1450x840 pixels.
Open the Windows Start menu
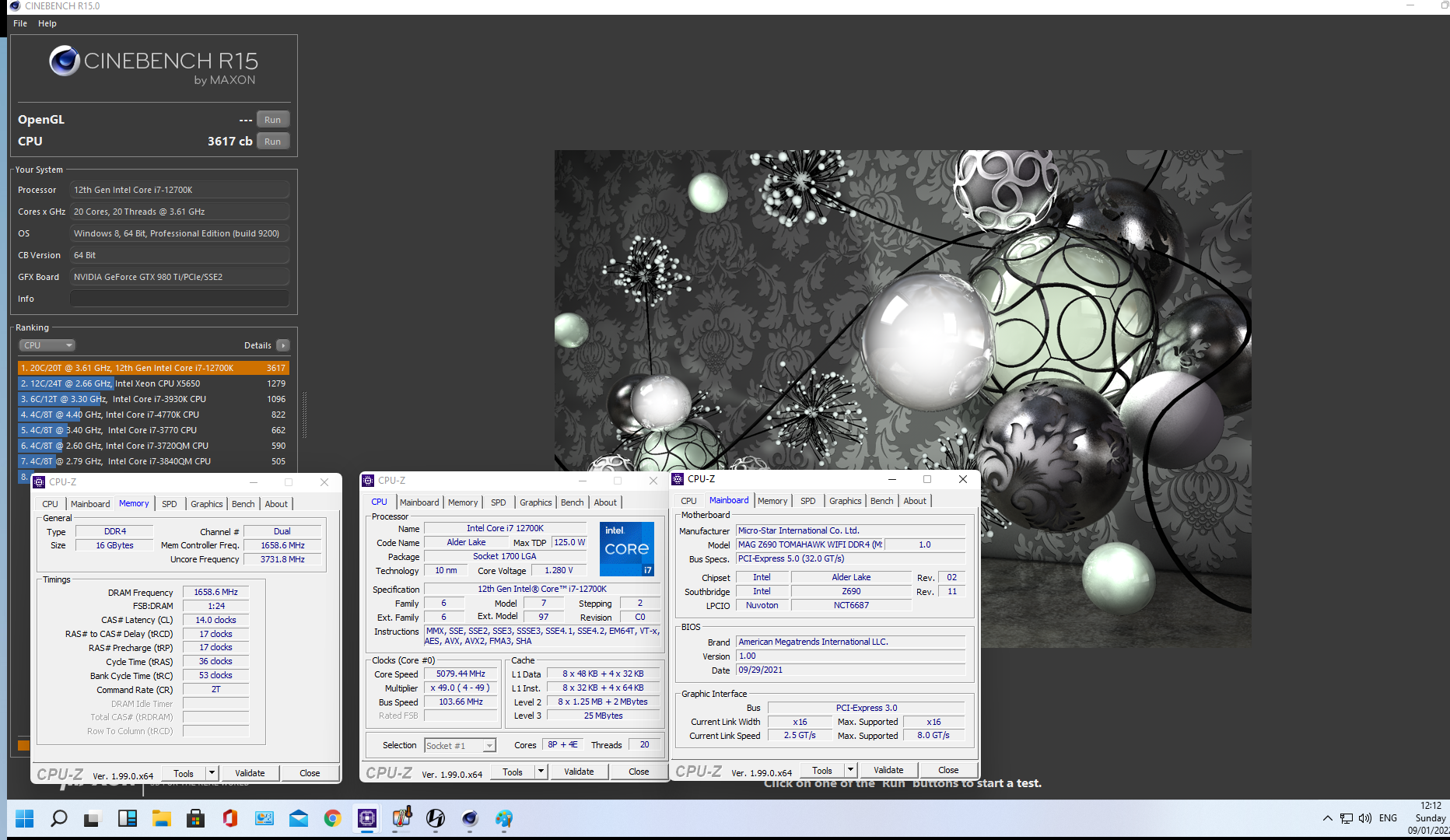(24, 818)
